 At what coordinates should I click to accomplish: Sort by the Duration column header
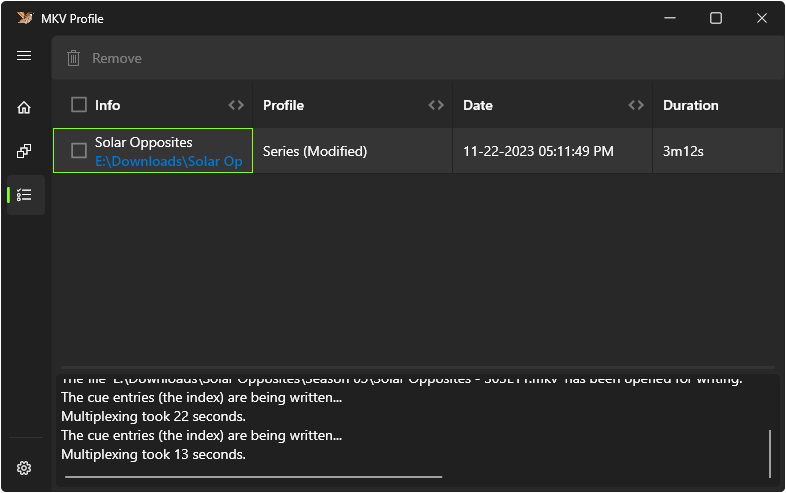691,105
